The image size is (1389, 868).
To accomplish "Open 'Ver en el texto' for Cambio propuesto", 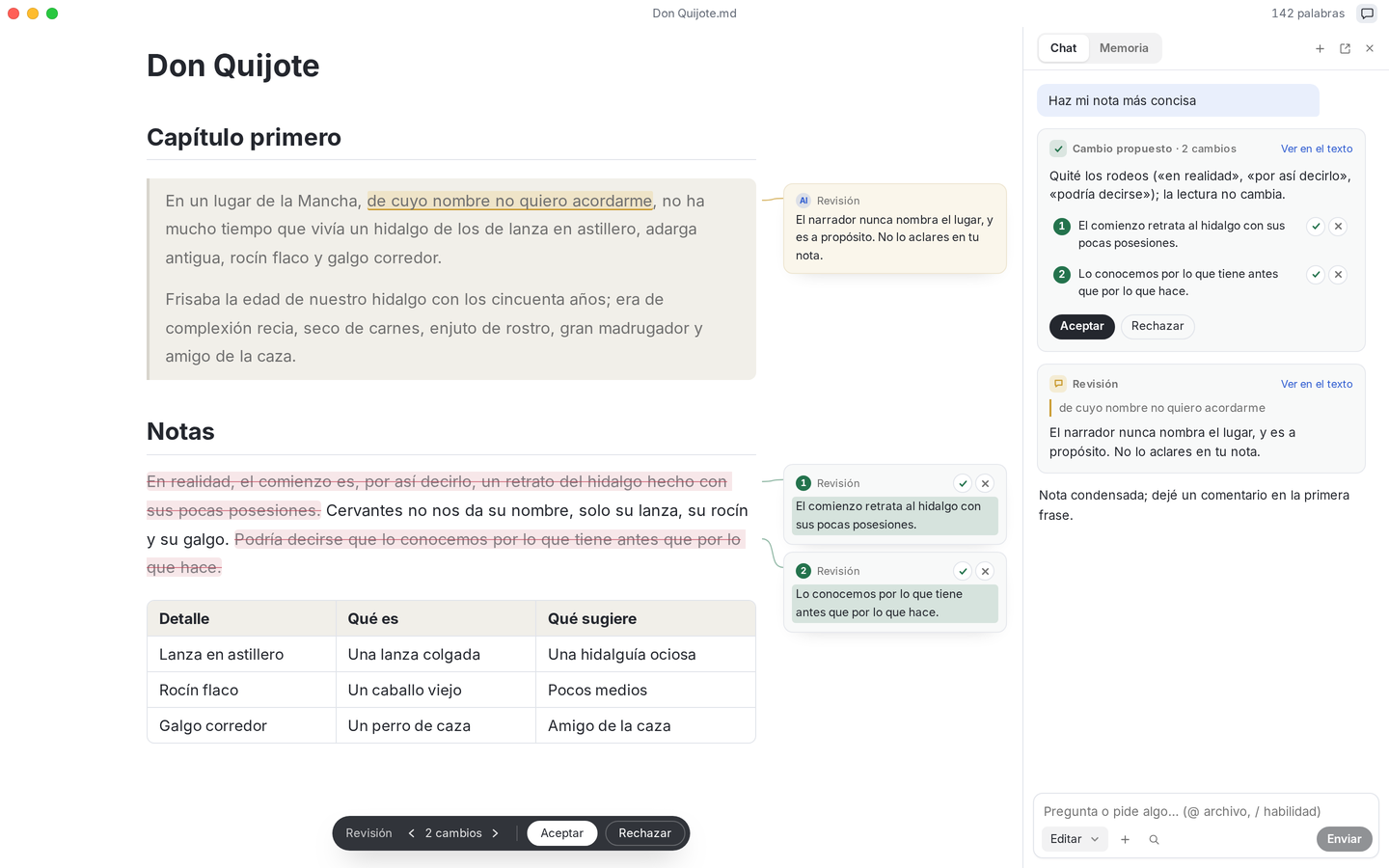I will pos(1317,149).
